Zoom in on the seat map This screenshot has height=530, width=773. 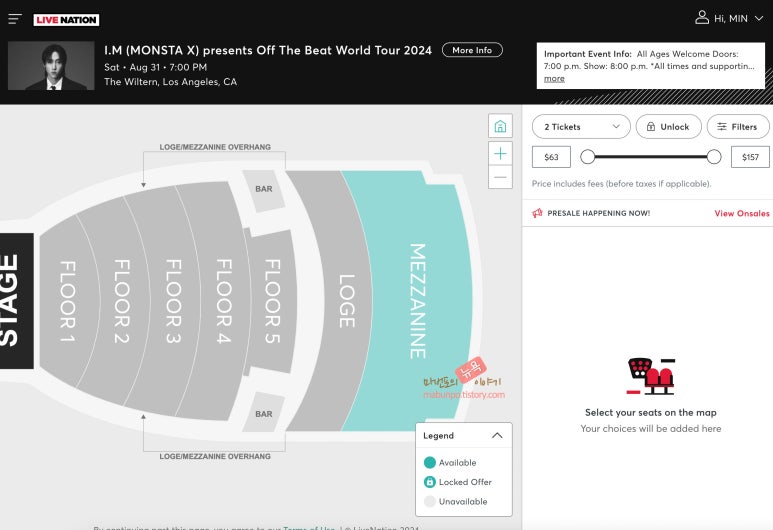coord(500,152)
